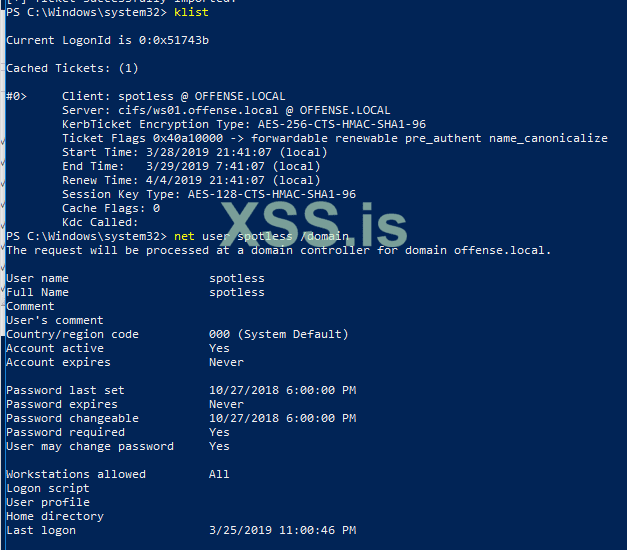Click the Password last set date
This screenshot has width=627, height=550.
pyautogui.click(x=282, y=390)
